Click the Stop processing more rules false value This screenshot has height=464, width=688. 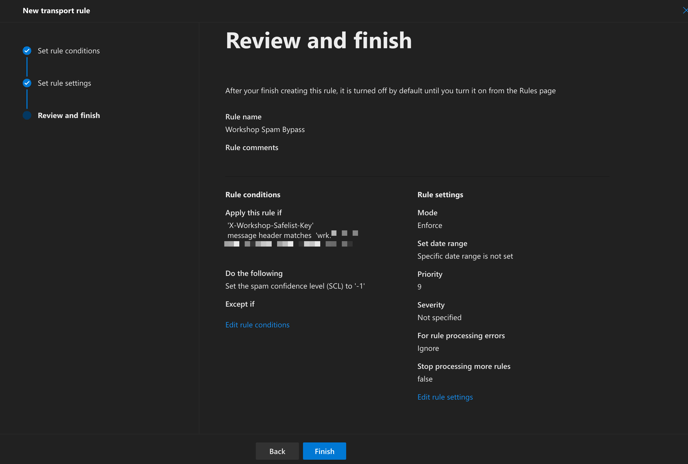pyautogui.click(x=425, y=379)
